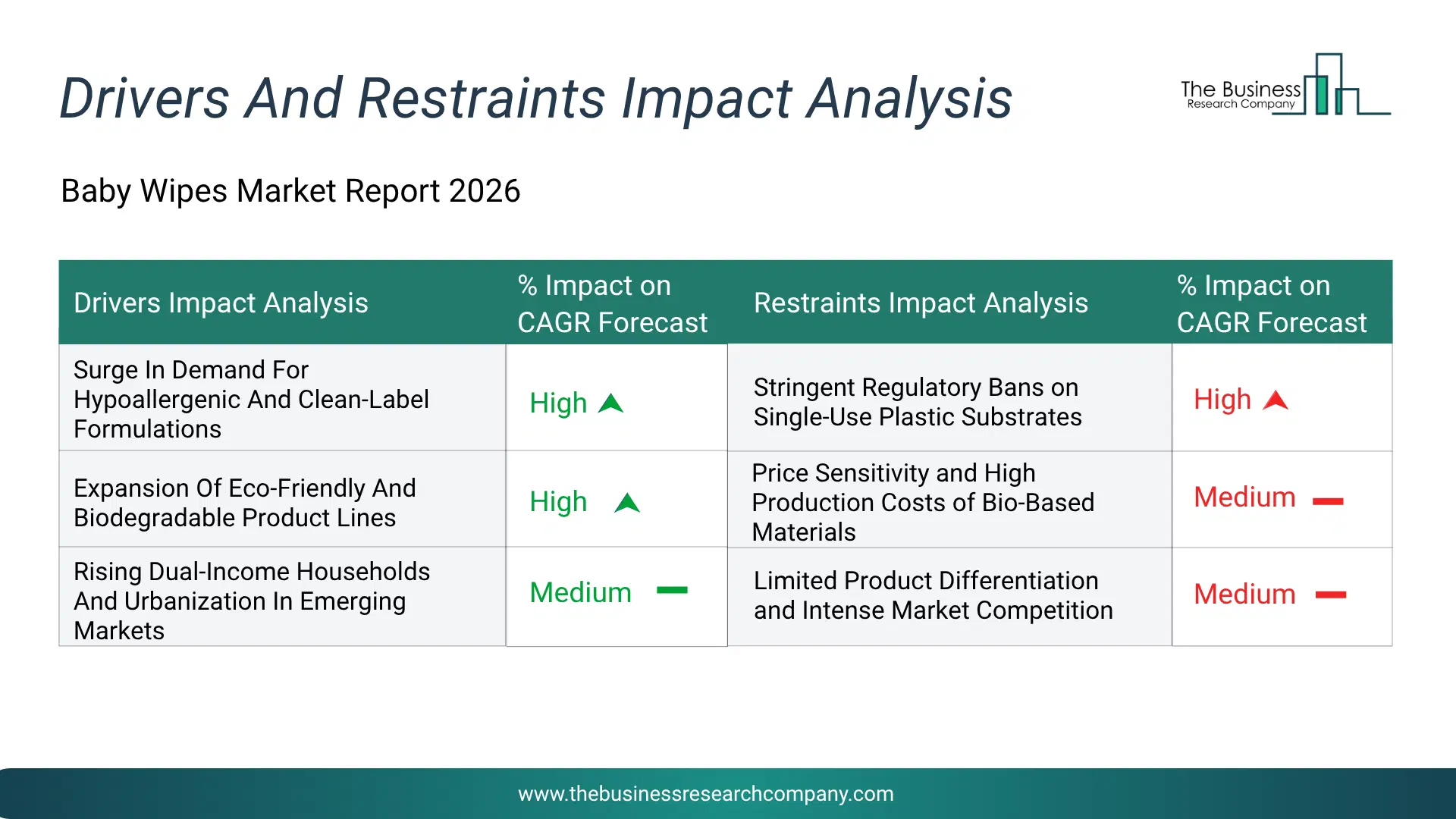Image resolution: width=1456 pixels, height=819 pixels.
Task: Click red 'Medium' text in Market Competition row
Action: click(x=1244, y=594)
